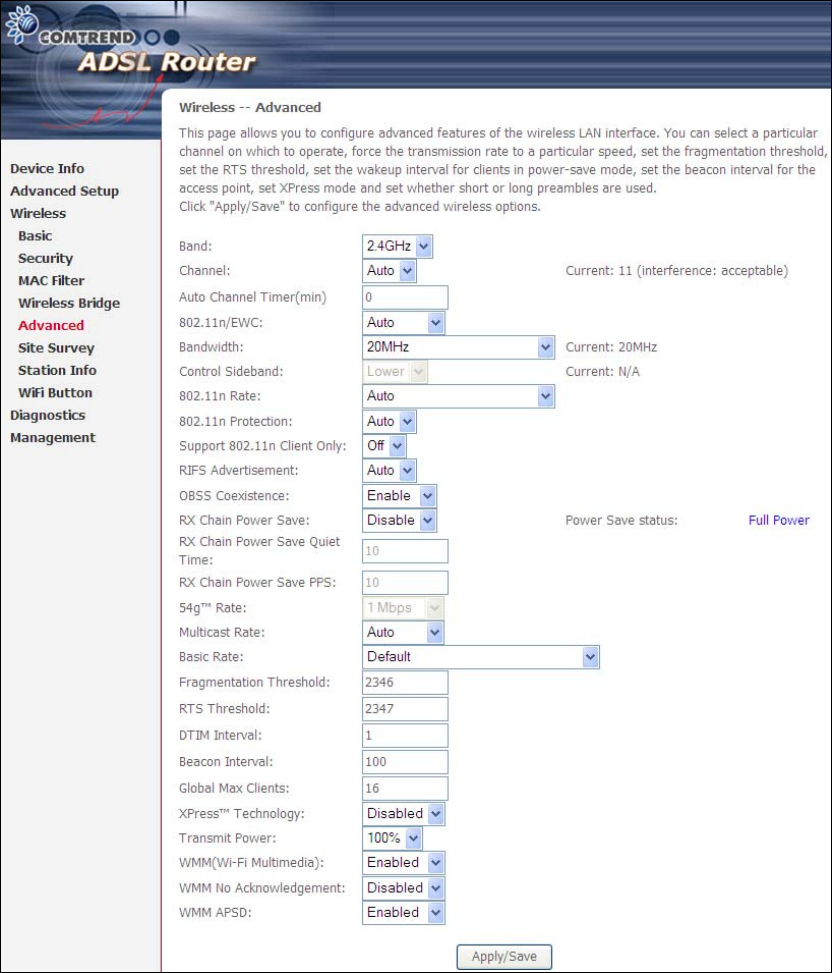Open the Wireless menu section
This screenshot has height=973, width=832.
point(38,213)
